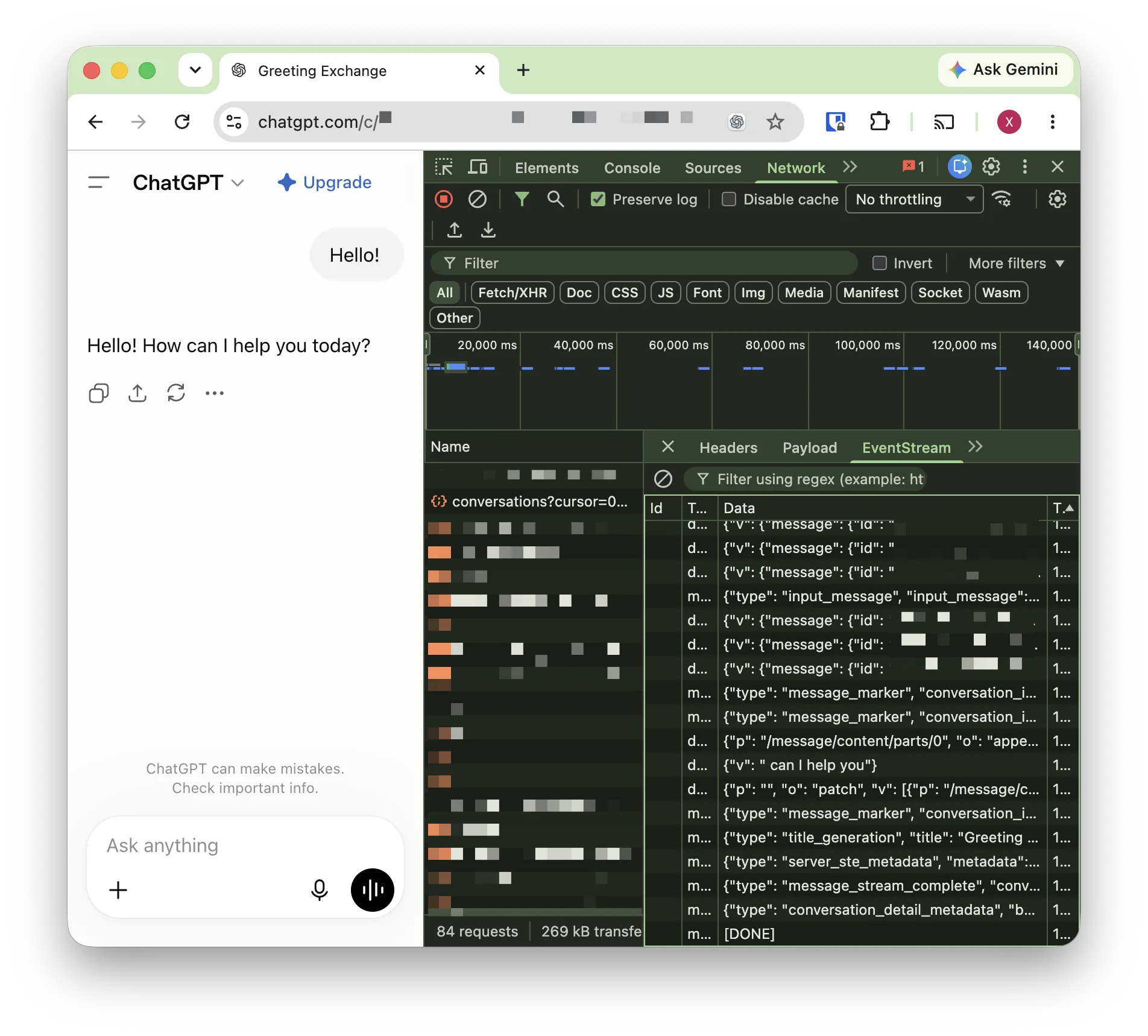
Task: Check the Invert filter checkbox
Action: click(x=880, y=263)
